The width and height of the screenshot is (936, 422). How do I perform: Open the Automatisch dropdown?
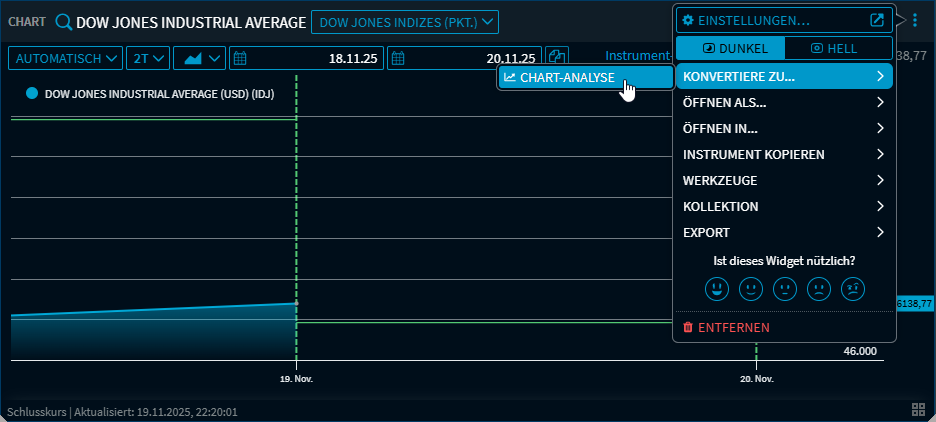point(65,58)
